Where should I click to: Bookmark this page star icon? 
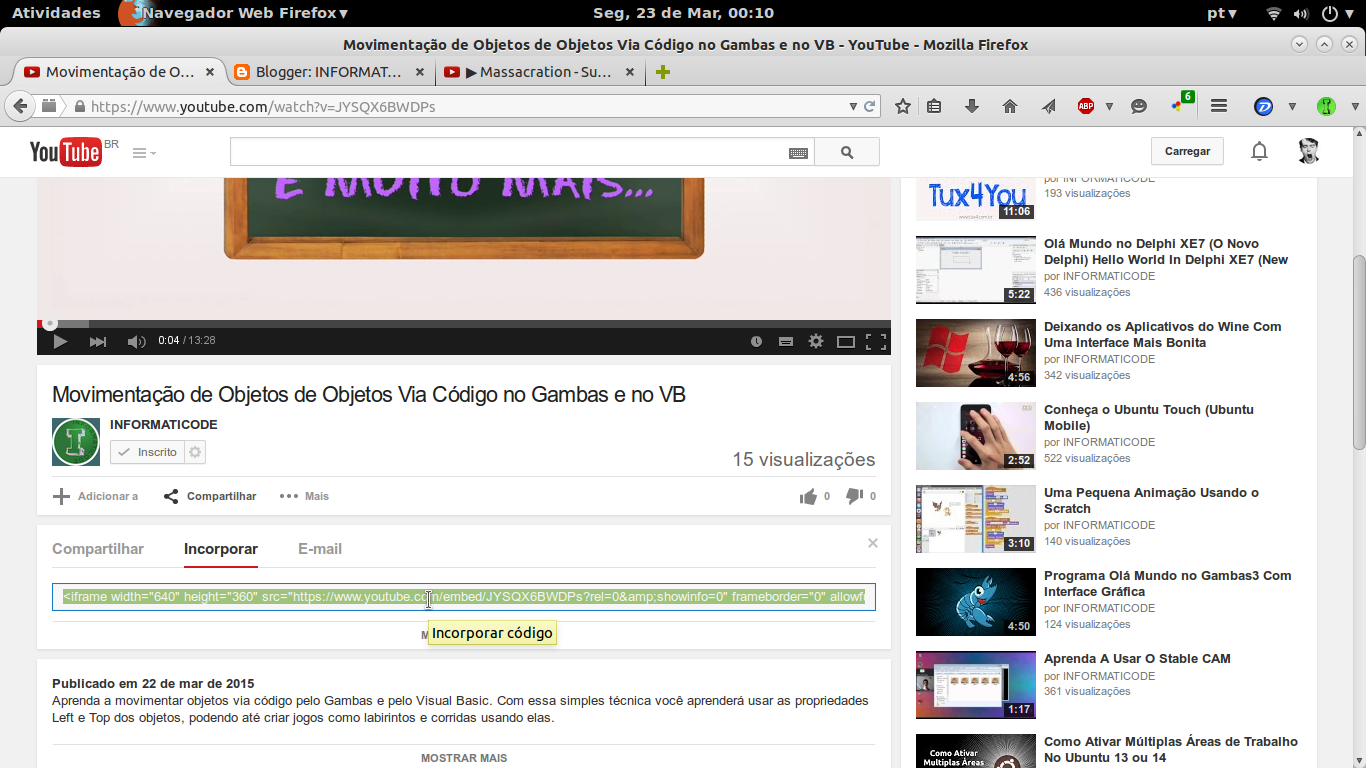903,106
